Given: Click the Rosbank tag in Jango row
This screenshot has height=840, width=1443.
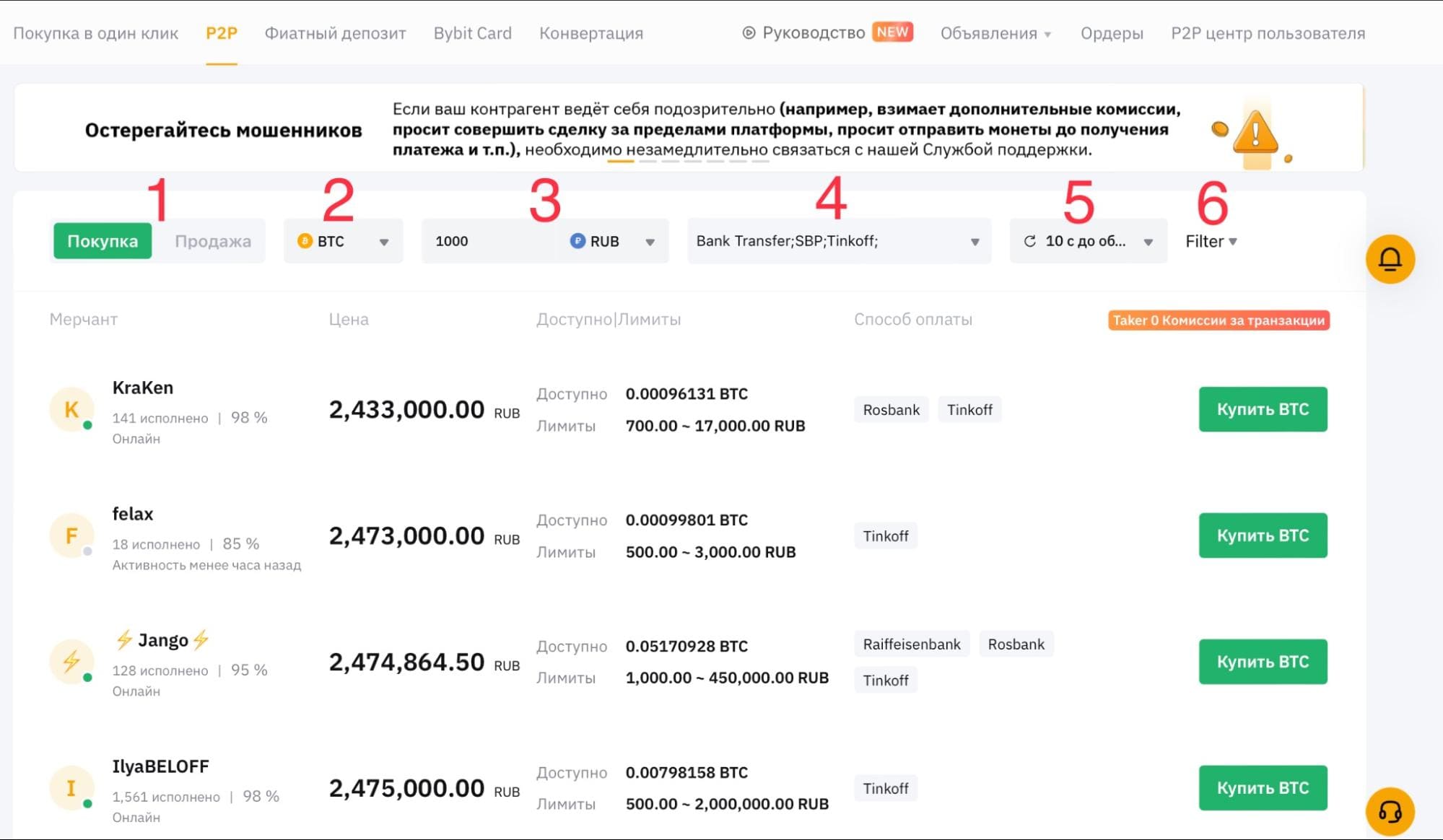Looking at the screenshot, I should (1016, 644).
